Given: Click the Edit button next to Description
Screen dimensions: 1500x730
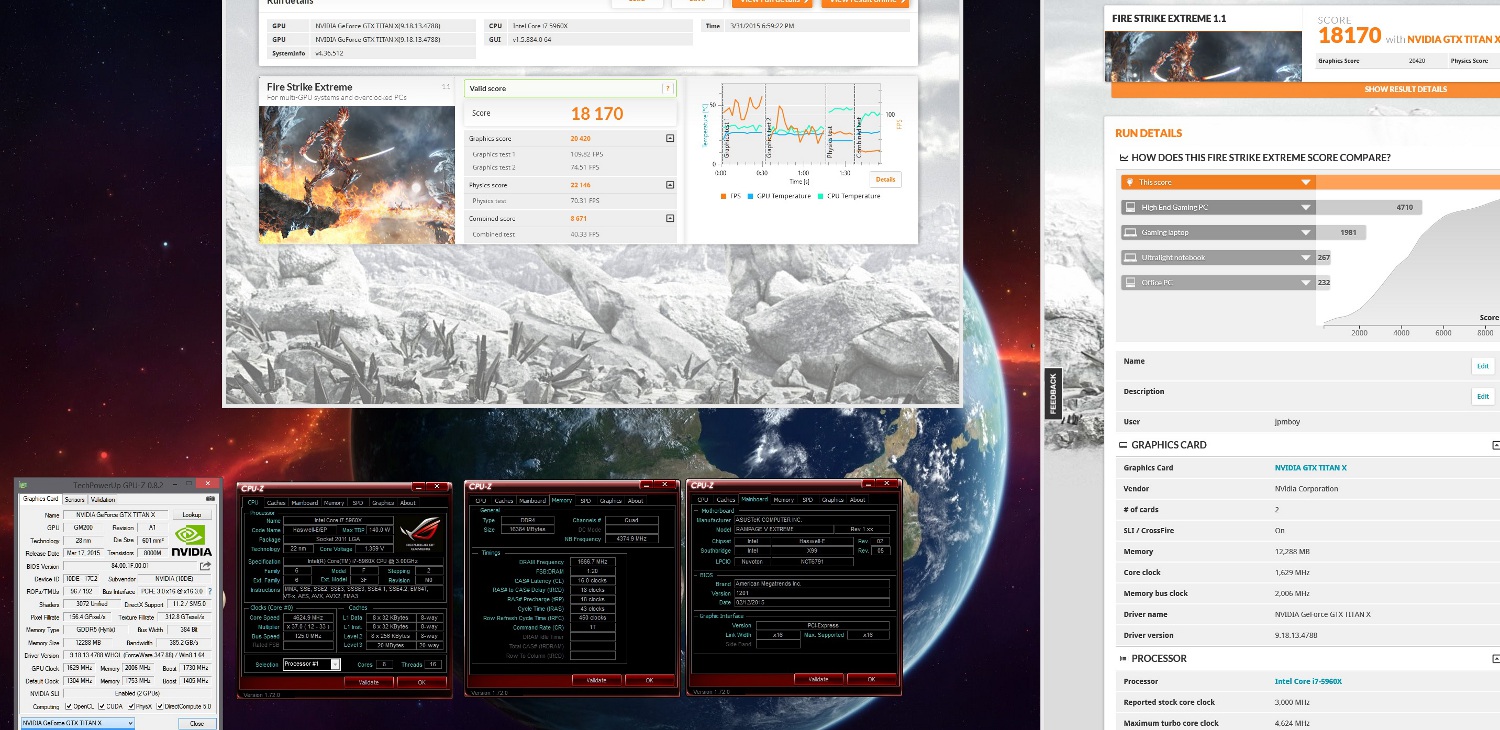Looking at the screenshot, I should click(1482, 396).
